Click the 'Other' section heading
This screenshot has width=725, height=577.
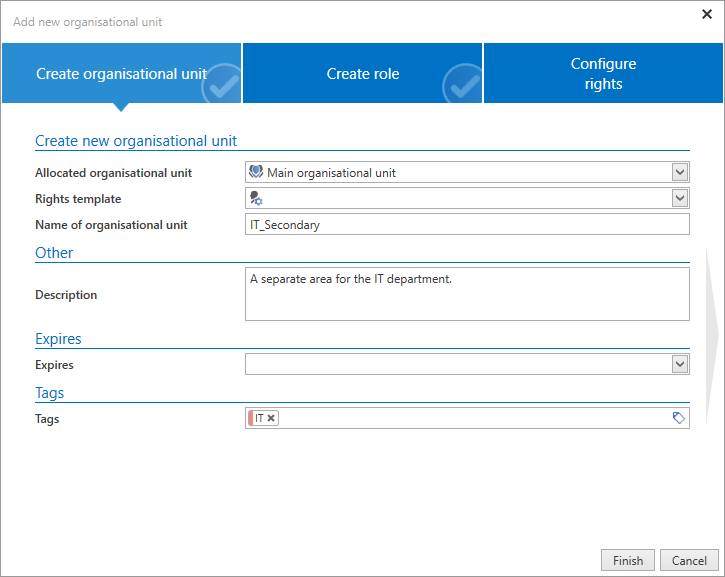click(x=54, y=252)
